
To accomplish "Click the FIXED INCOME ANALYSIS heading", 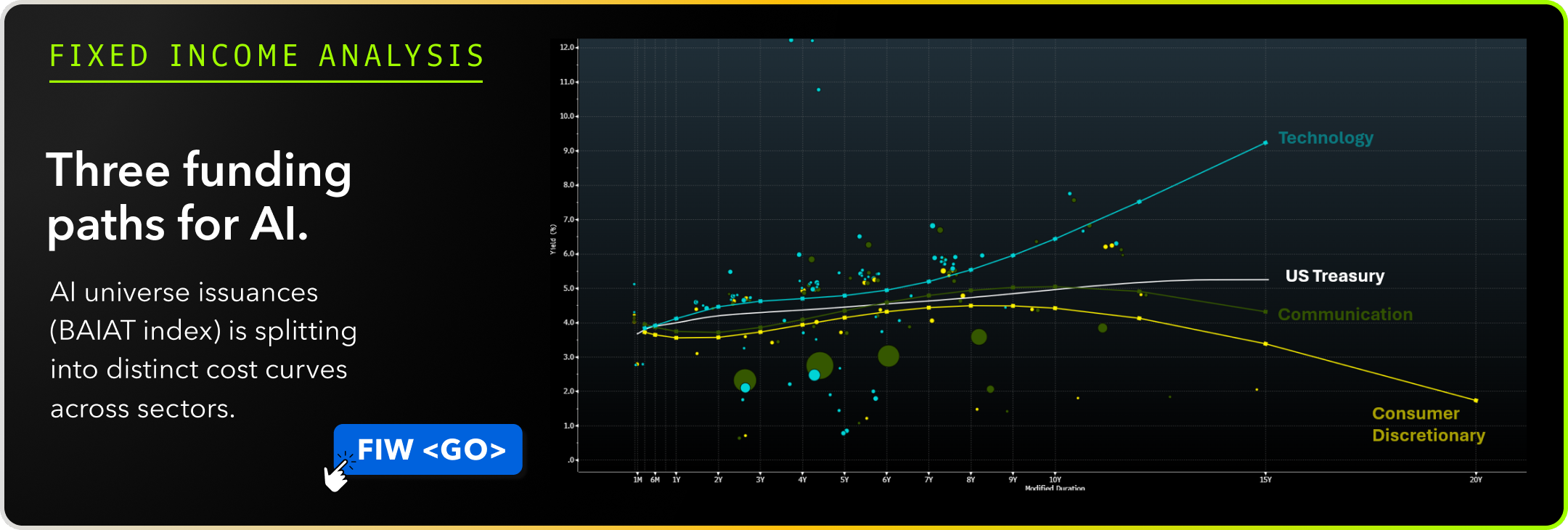I will click(266, 57).
